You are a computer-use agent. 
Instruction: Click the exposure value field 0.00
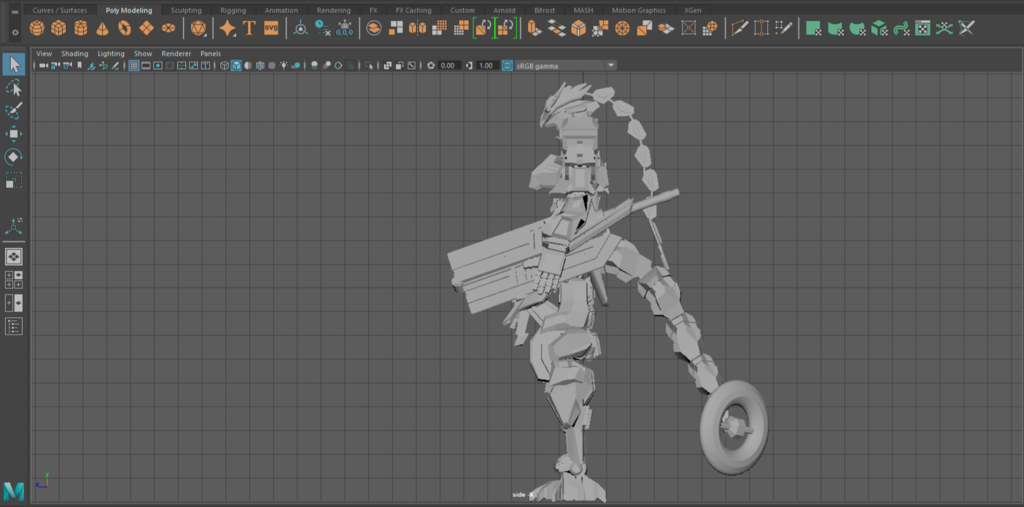click(x=449, y=65)
